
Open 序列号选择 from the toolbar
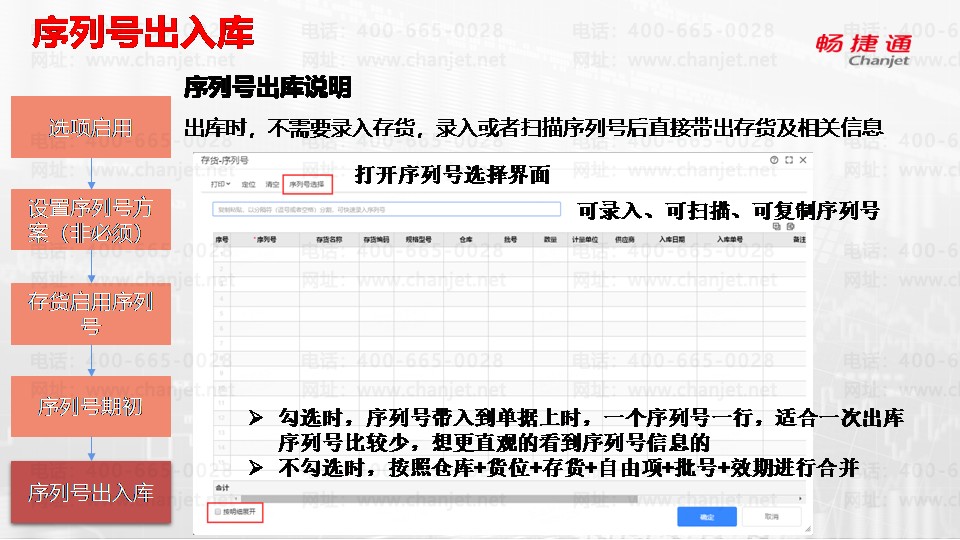point(307,184)
